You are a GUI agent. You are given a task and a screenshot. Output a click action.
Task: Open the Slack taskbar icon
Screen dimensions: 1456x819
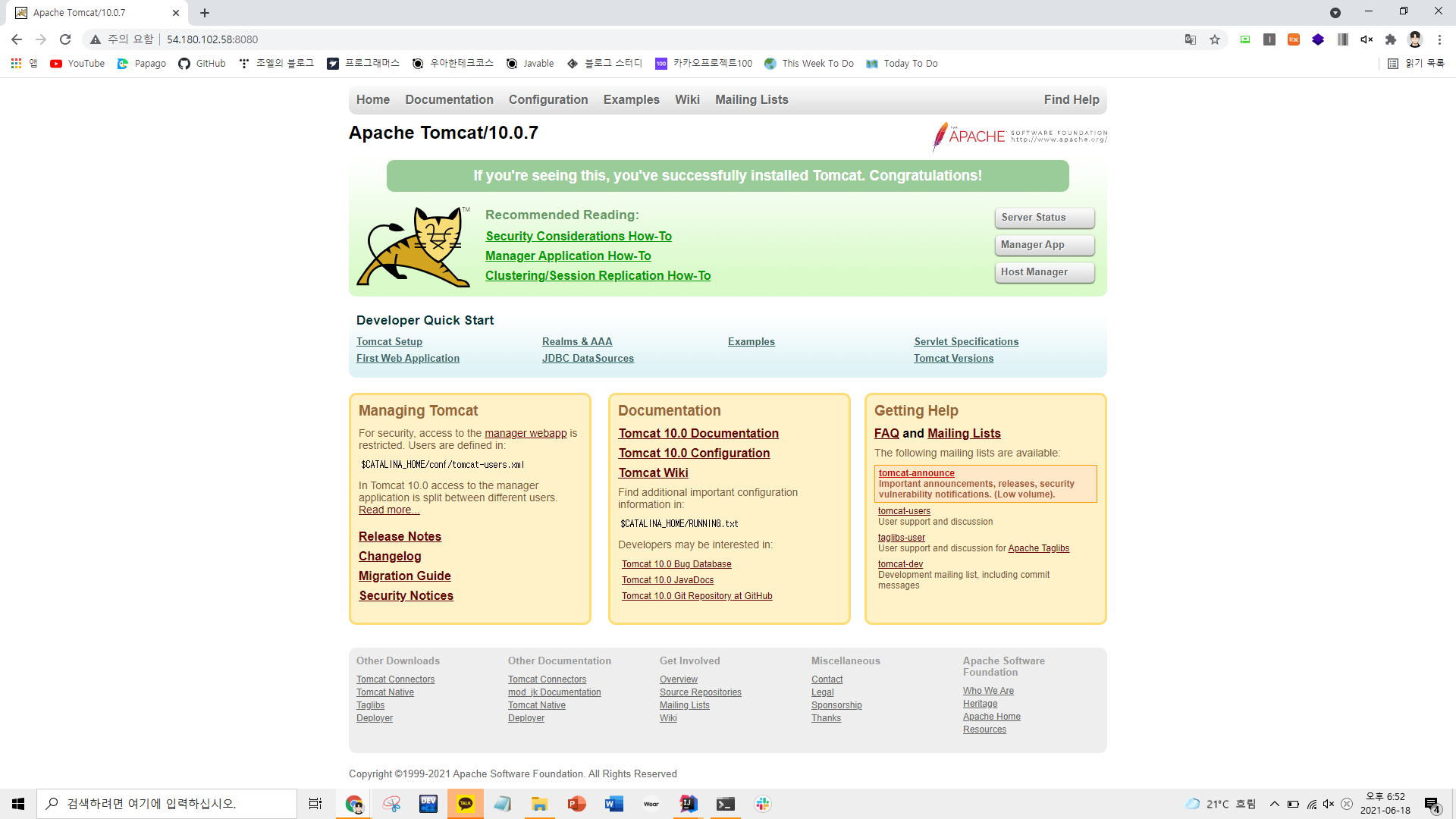click(x=763, y=804)
